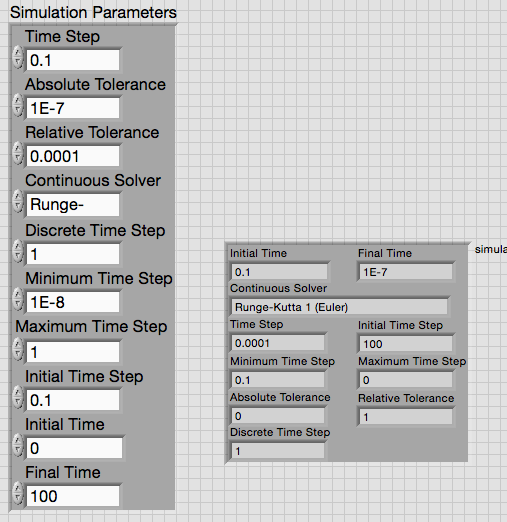Click the Time Step increment/decrement stepper
Image resolution: width=507 pixels, height=522 pixels.
18,57
